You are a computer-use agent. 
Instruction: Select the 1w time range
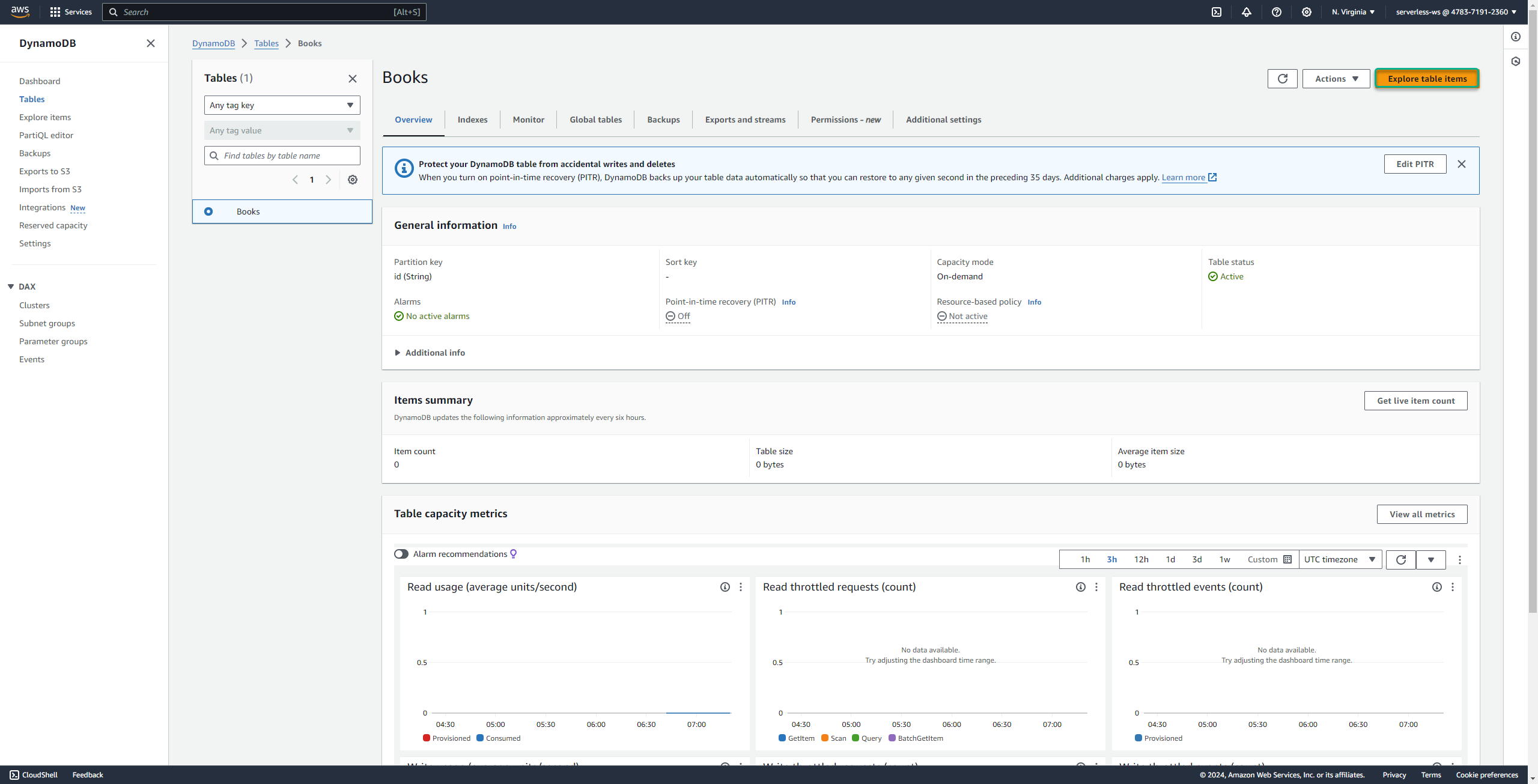pos(1224,559)
